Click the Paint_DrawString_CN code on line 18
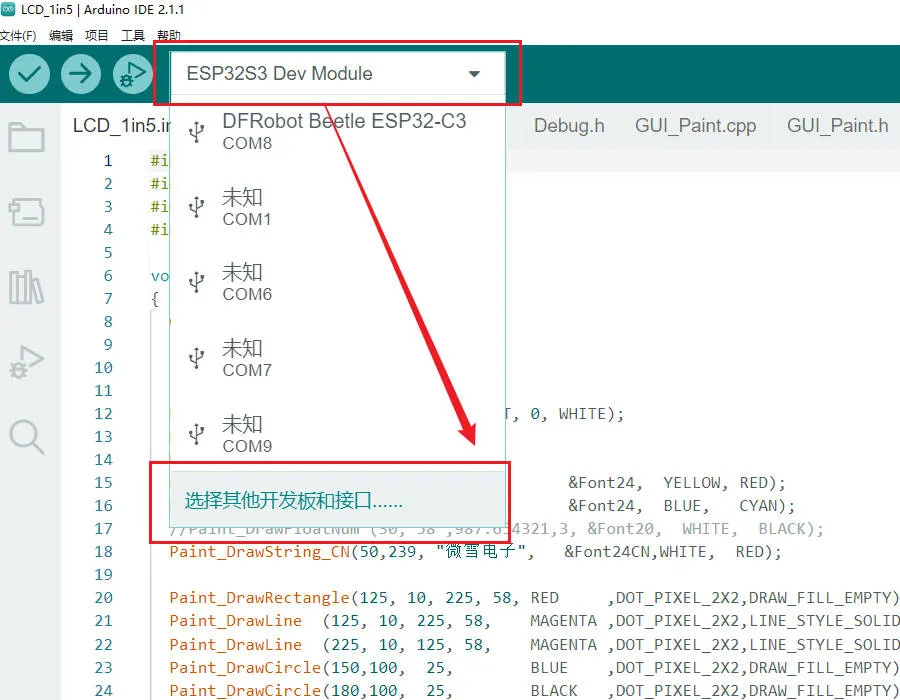This screenshot has height=700, width=900. click(x=259, y=552)
